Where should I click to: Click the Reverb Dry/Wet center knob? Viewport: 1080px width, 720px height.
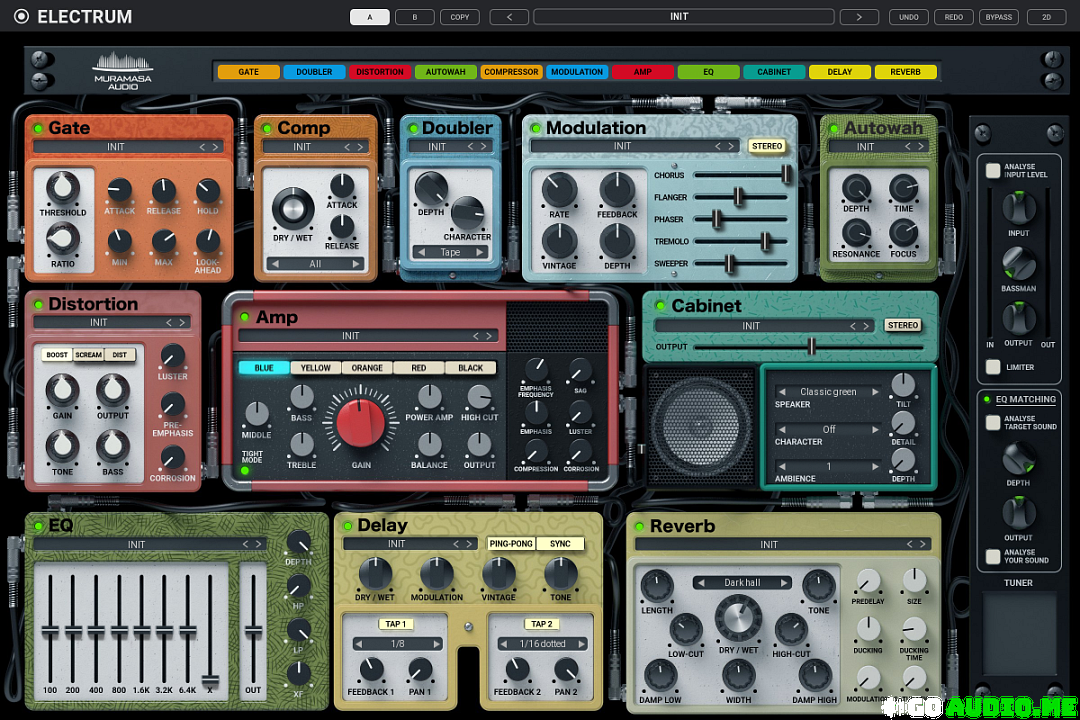tap(738, 618)
